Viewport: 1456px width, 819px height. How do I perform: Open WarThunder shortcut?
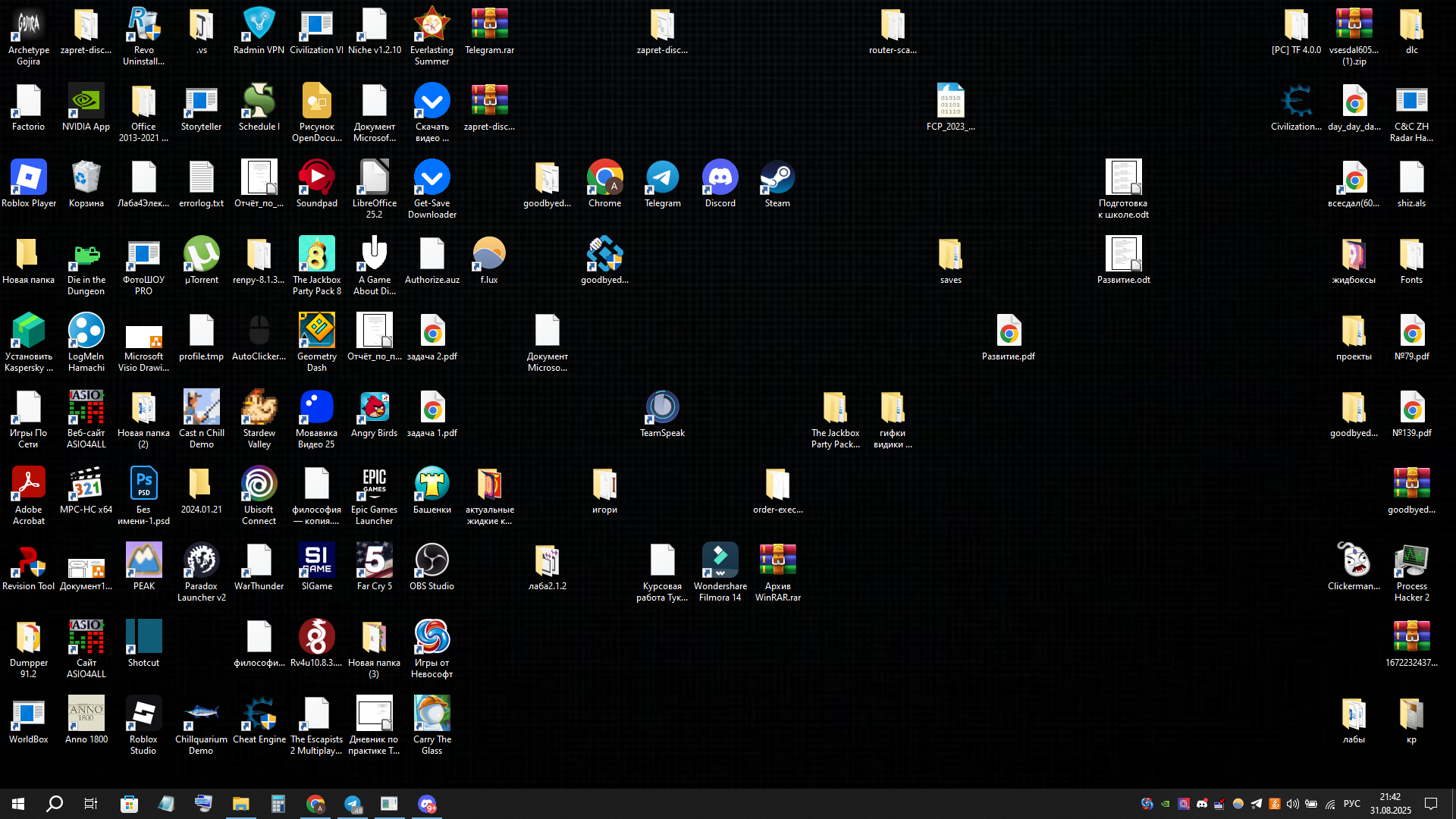click(x=259, y=567)
